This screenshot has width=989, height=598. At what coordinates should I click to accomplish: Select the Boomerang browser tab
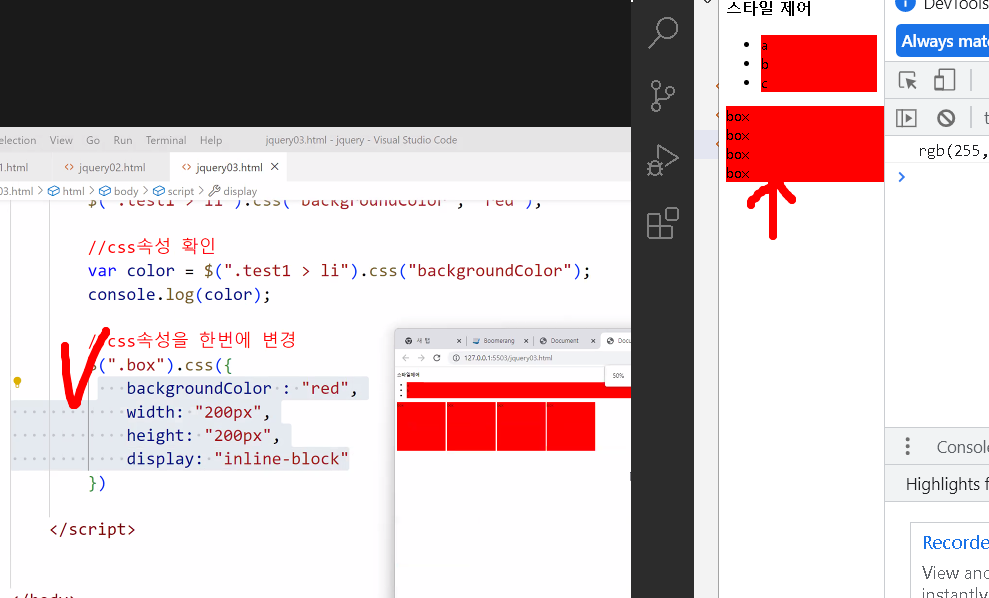click(x=498, y=341)
